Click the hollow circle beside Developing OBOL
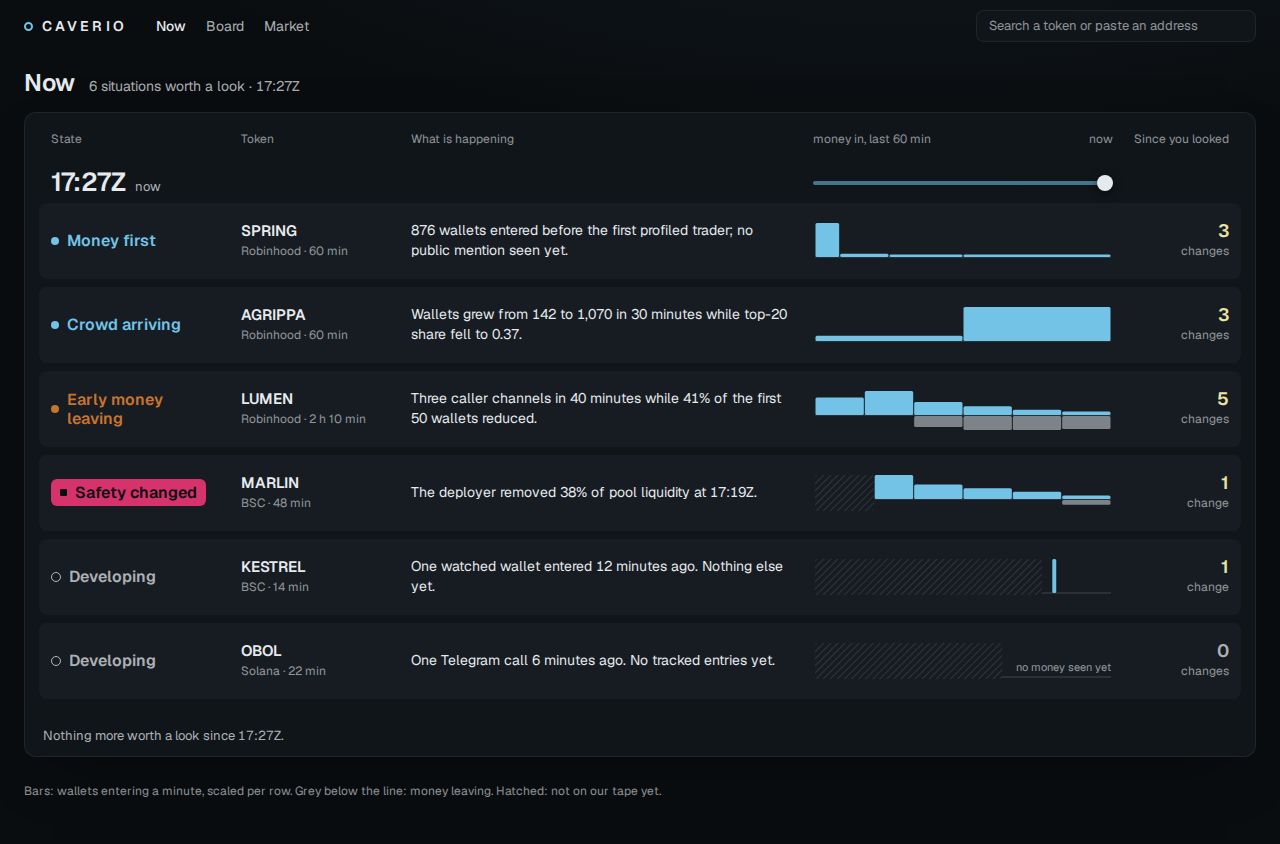 point(56,661)
